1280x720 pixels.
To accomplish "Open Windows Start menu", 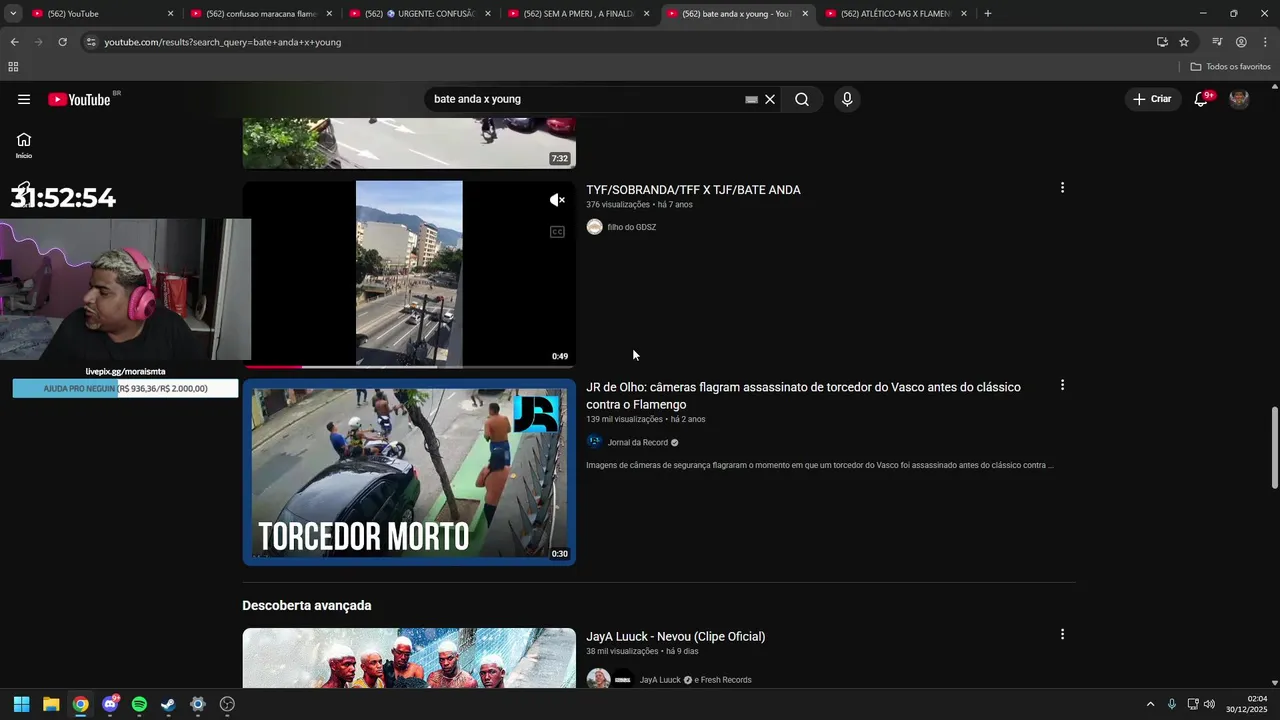I will coord(21,704).
